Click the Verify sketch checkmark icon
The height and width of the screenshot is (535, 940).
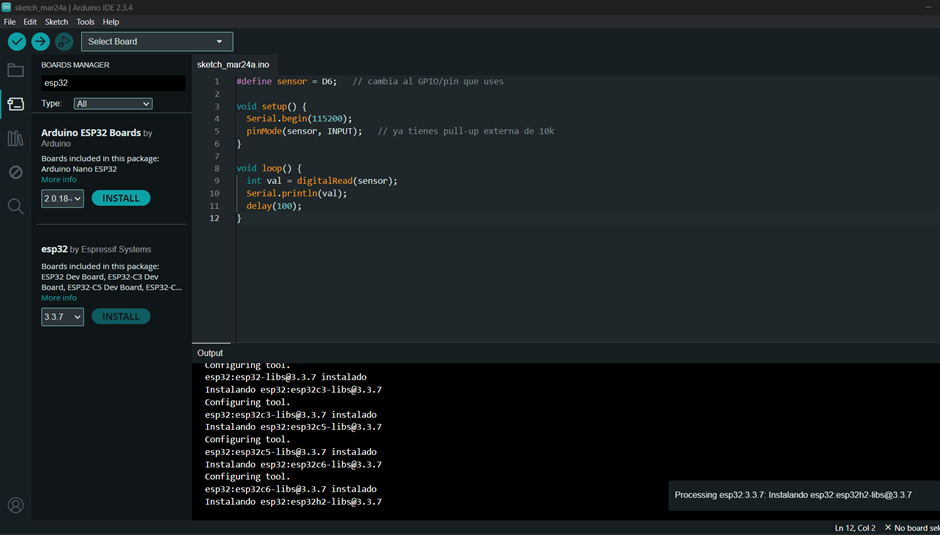point(17,41)
